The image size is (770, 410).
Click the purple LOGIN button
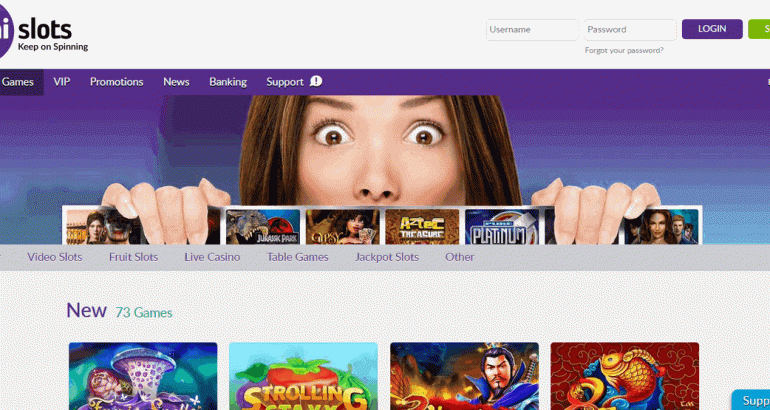click(x=712, y=29)
